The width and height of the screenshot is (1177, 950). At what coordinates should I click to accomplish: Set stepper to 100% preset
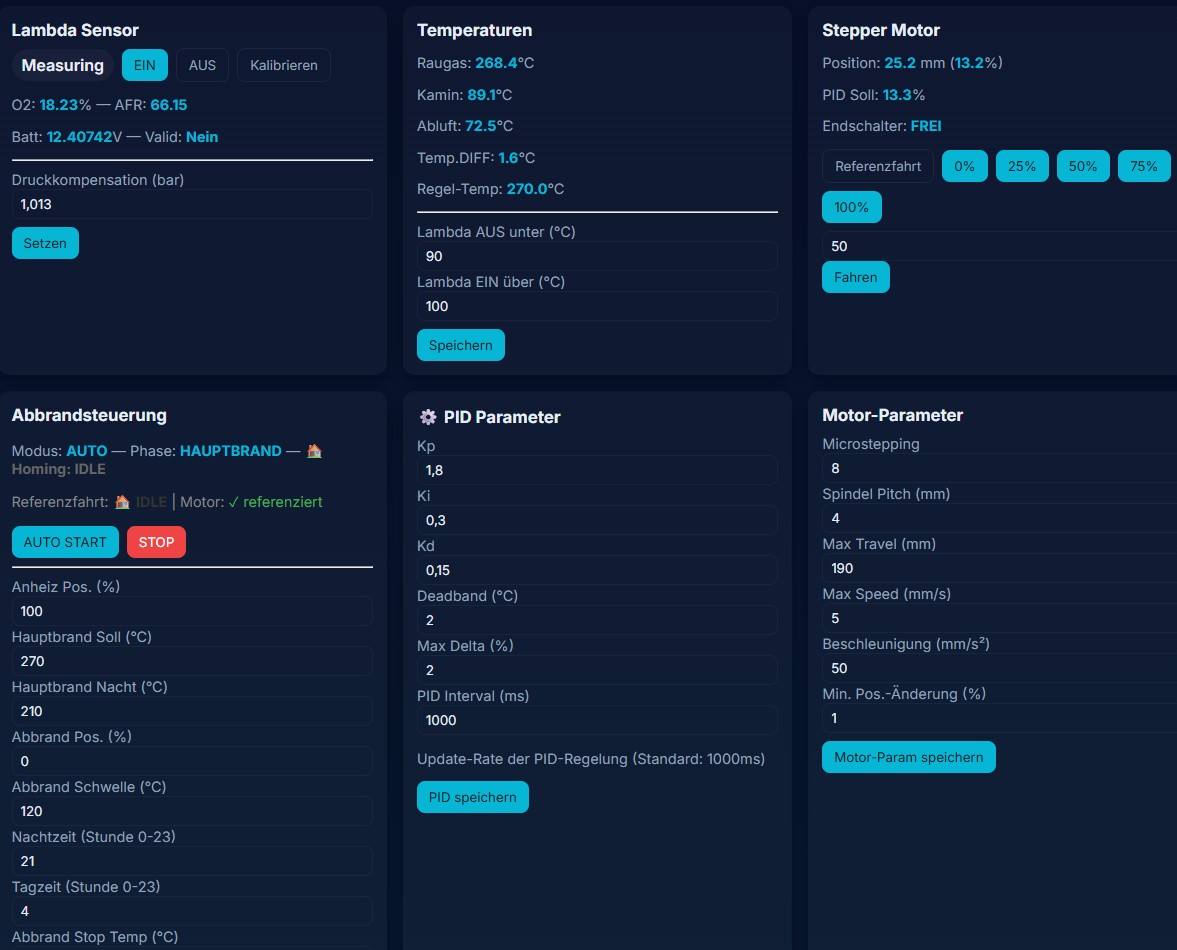[851, 207]
